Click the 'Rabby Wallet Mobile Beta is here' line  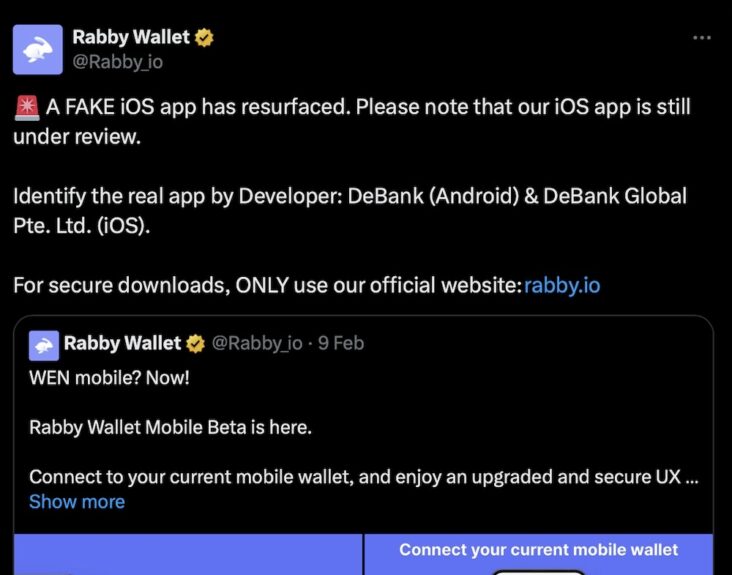coord(170,428)
